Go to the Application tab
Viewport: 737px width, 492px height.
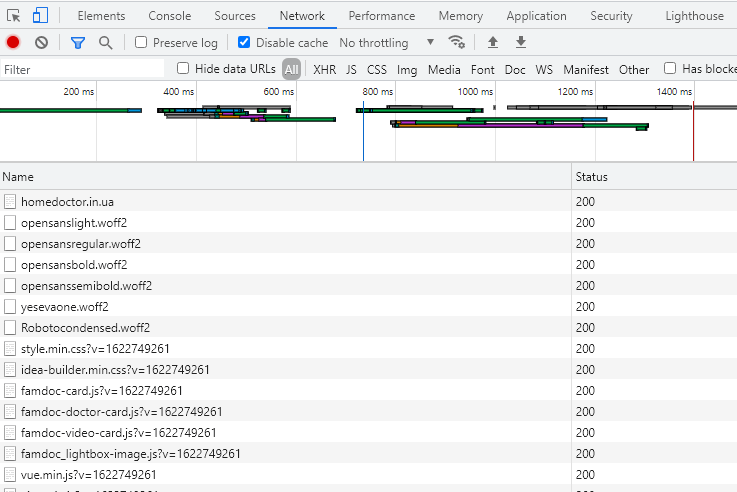pyautogui.click(x=536, y=16)
